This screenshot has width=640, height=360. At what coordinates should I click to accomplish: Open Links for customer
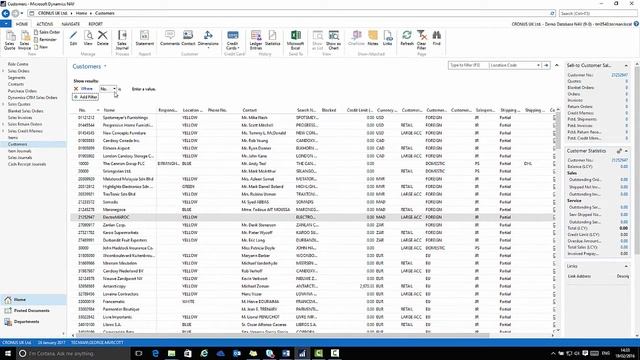[x=388, y=38]
